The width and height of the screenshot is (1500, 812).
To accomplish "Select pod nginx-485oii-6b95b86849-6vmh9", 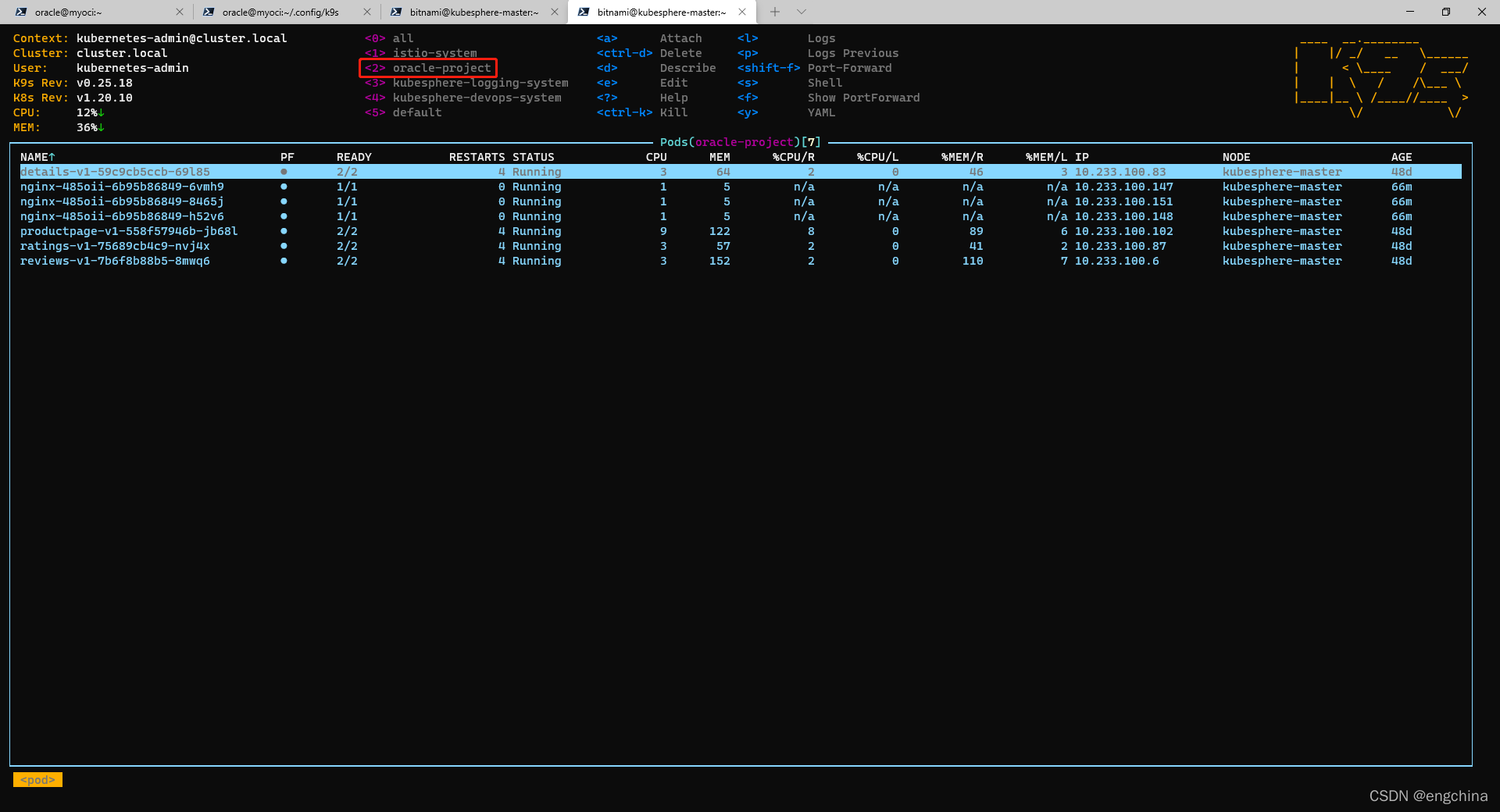I will click(x=741, y=187).
